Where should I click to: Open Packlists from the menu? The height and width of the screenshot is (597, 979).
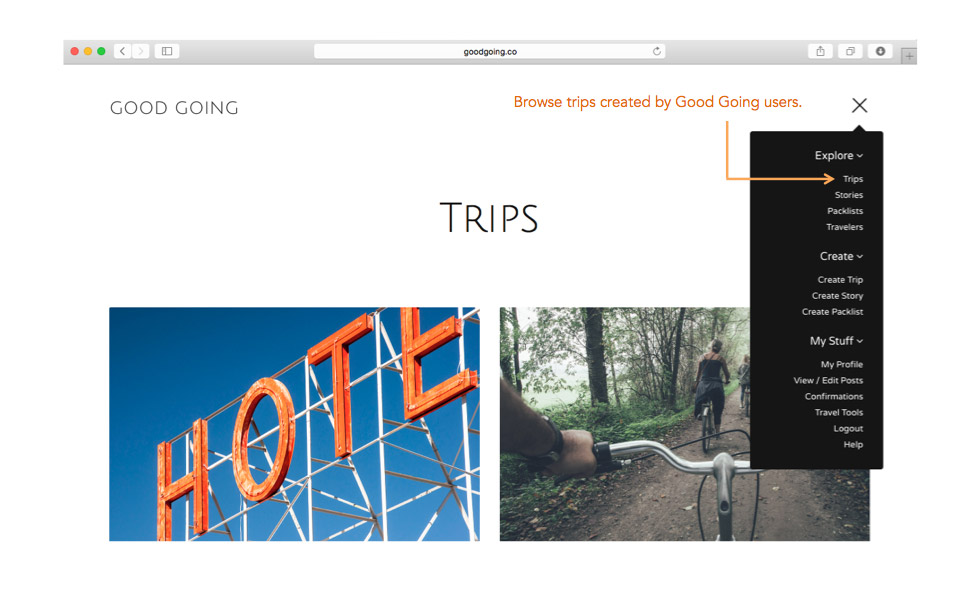point(845,211)
